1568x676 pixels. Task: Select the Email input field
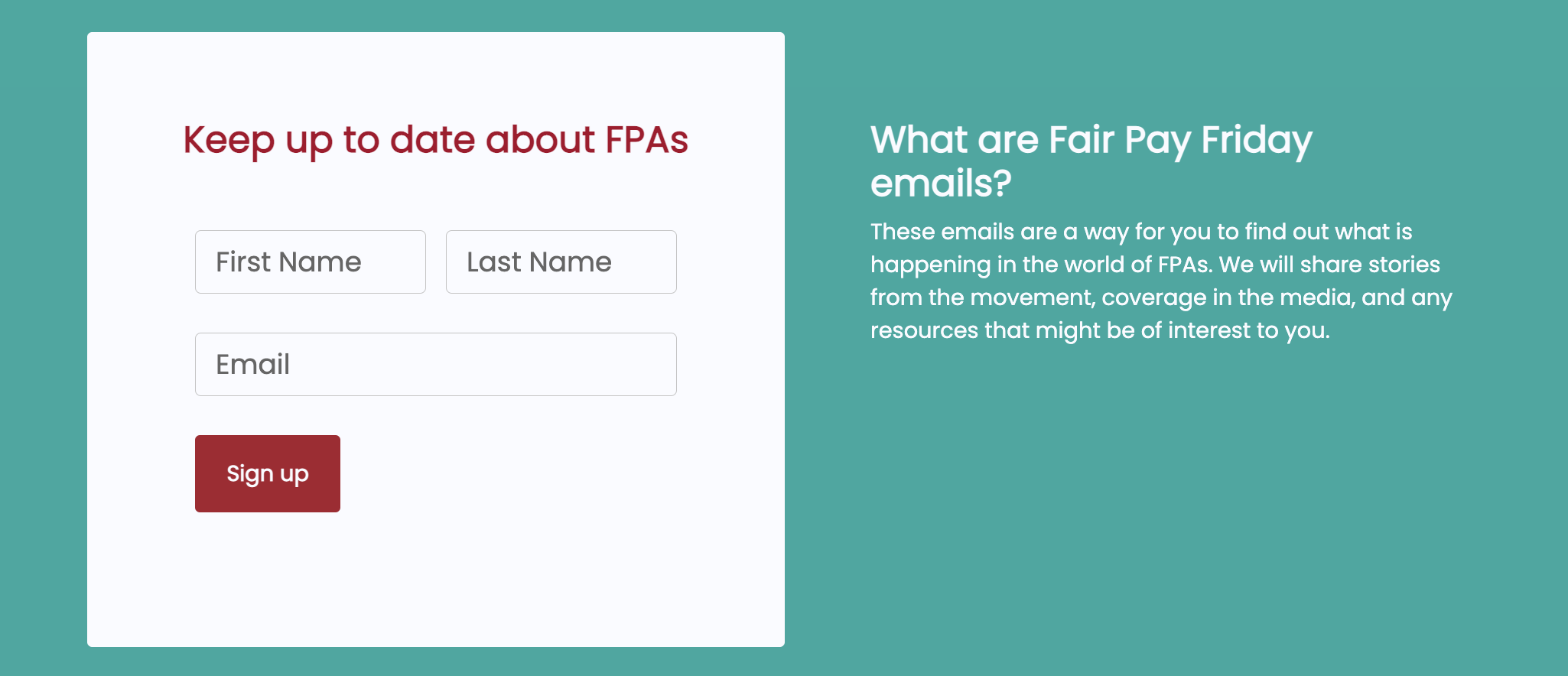tap(435, 365)
